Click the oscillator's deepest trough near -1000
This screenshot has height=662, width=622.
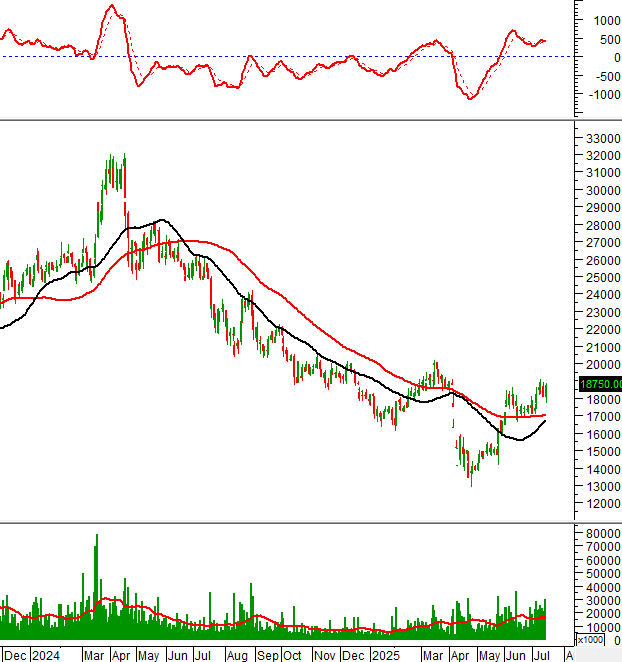[470, 97]
